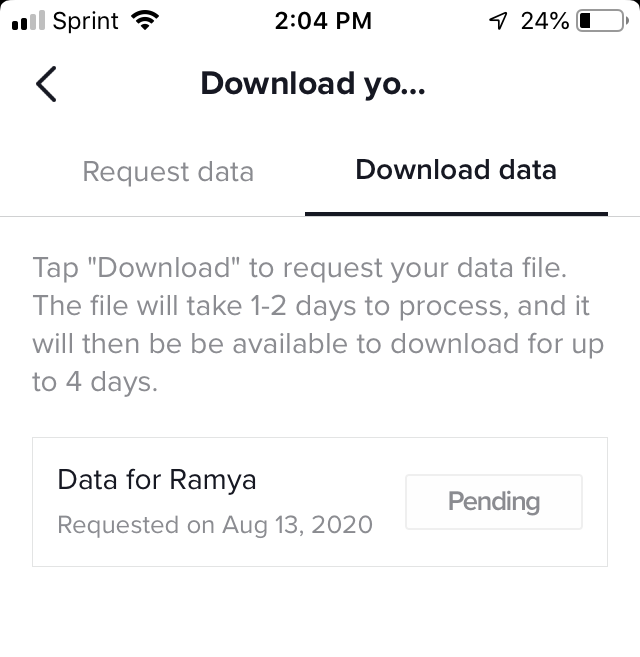
Task: Click the Pending status button
Action: pyautogui.click(x=494, y=502)
